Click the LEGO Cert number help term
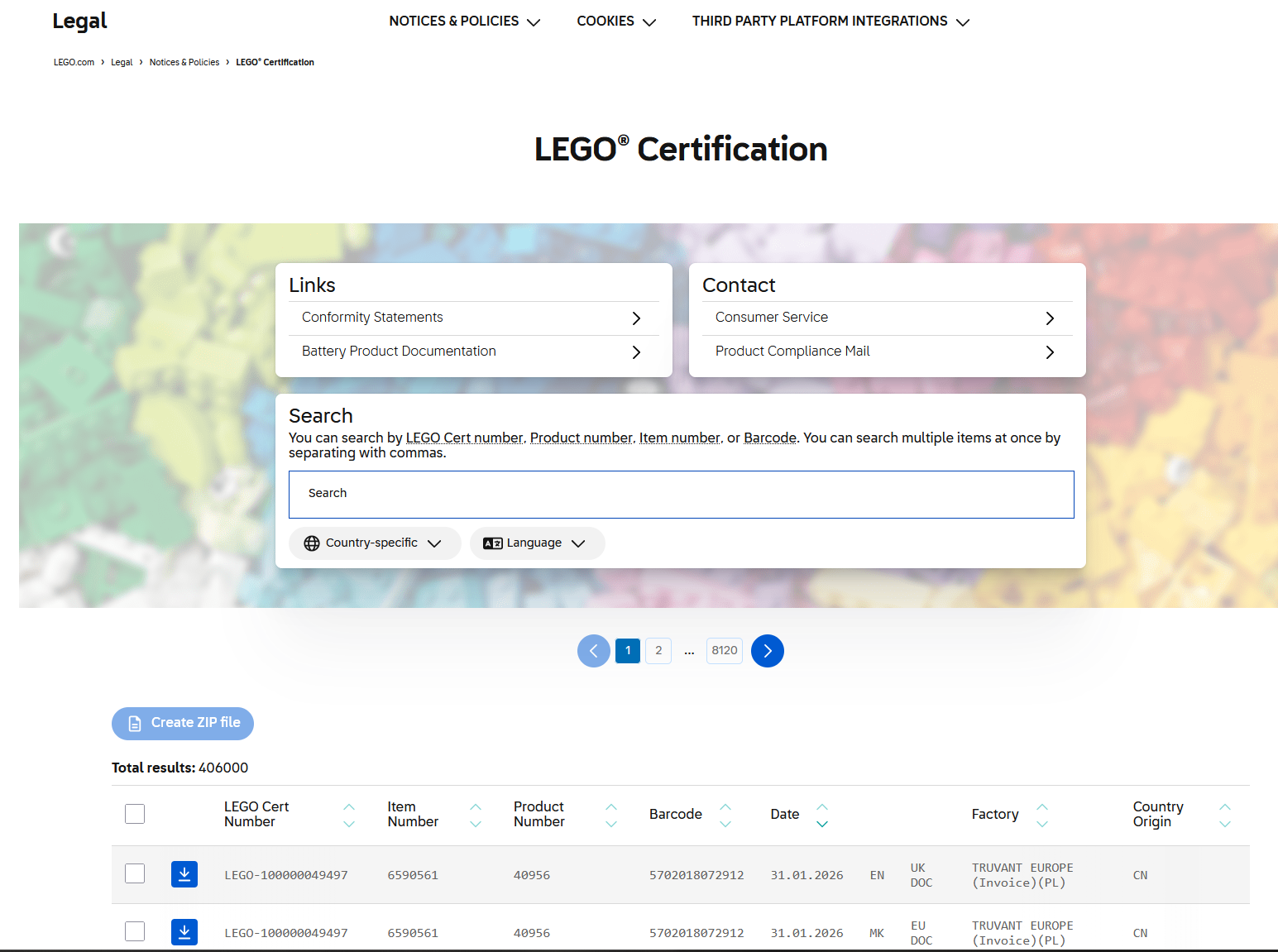Image resolution: width=1278 pixels, height=952 pixels. pos(464,438)
